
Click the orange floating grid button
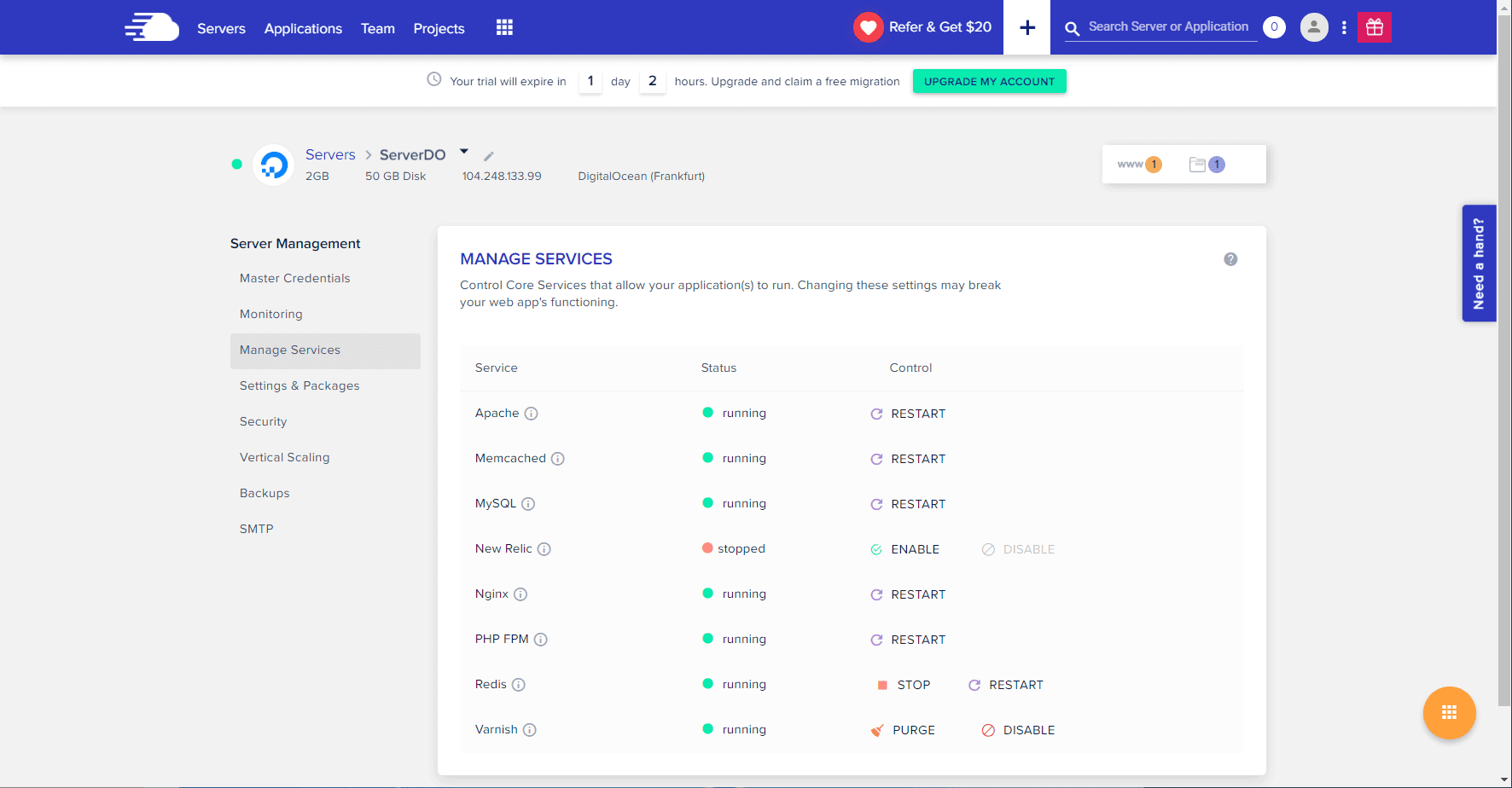(x=1449, y=713)
